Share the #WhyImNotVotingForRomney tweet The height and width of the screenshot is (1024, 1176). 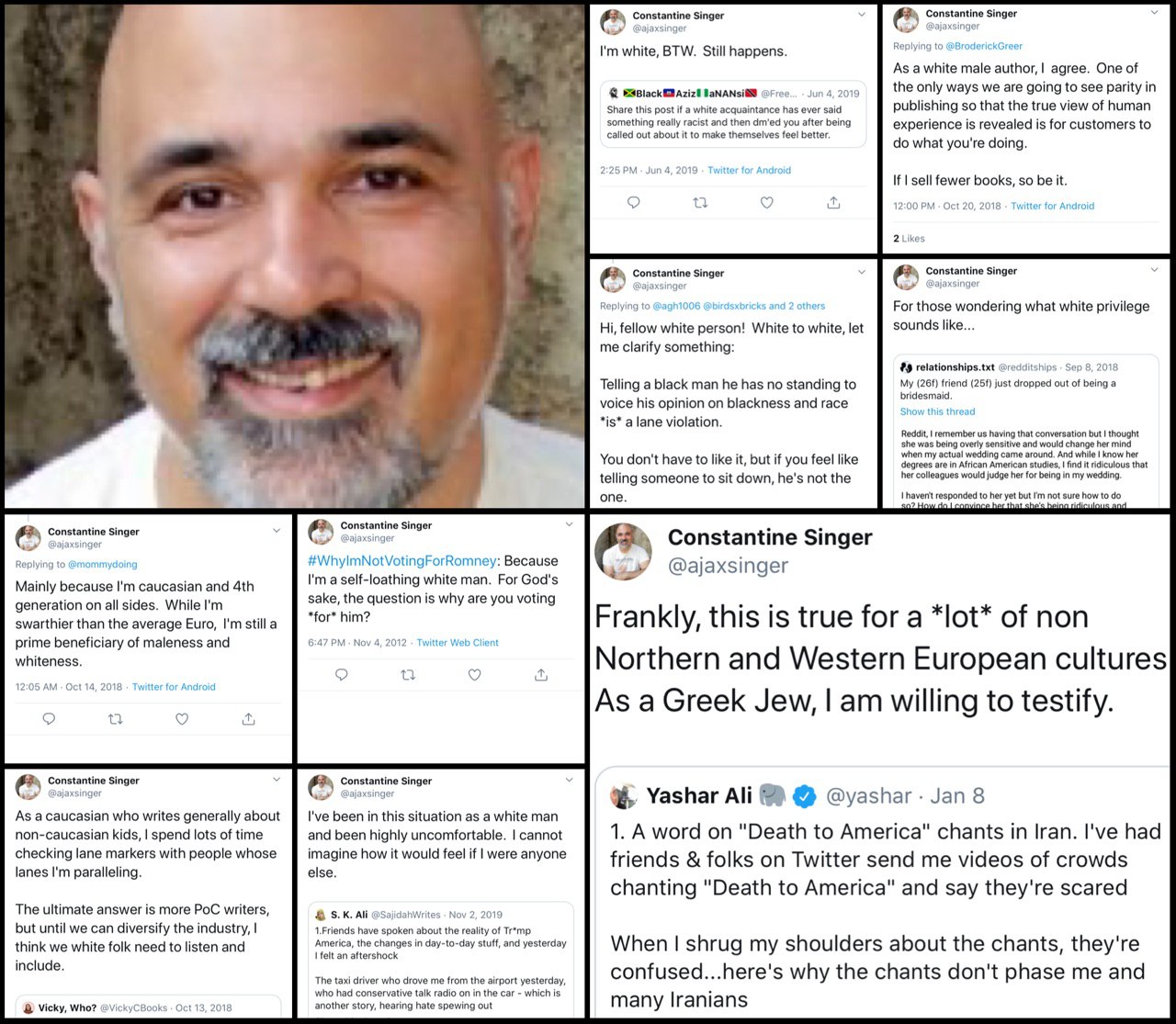click(x=541, y=675)
